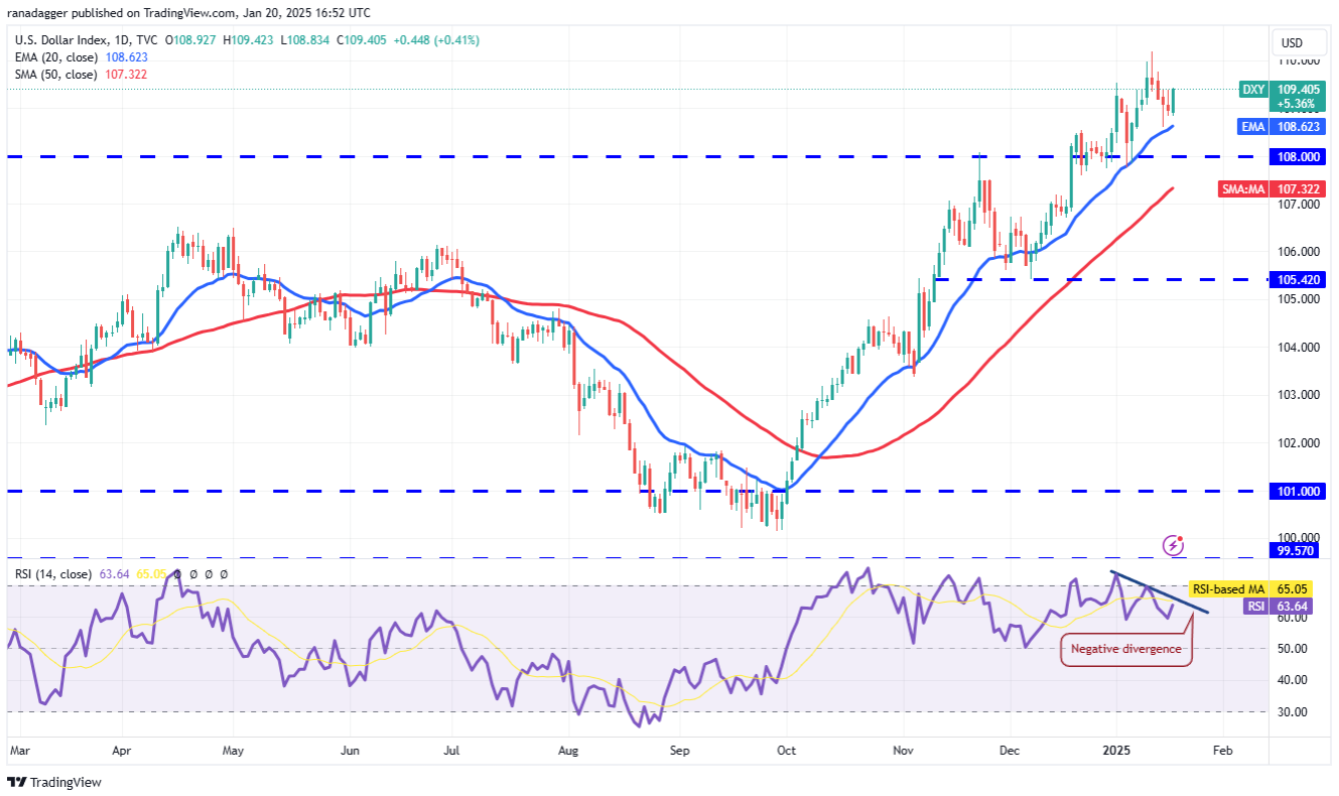Click the 107.322 SMA value on axis
The height and width of the screenshot is (796, 1339).
point(1299,189)
